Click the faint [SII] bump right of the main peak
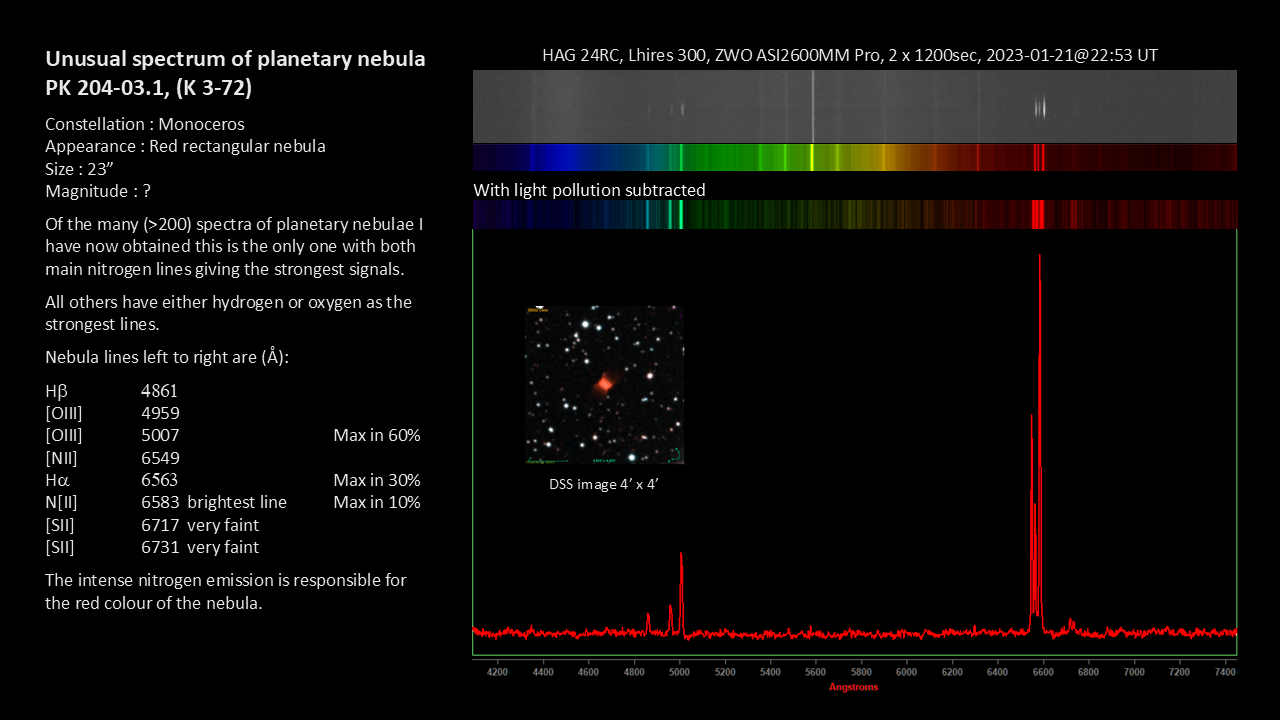This screenshot has width=1280, height=720. tap(1071, 623)
